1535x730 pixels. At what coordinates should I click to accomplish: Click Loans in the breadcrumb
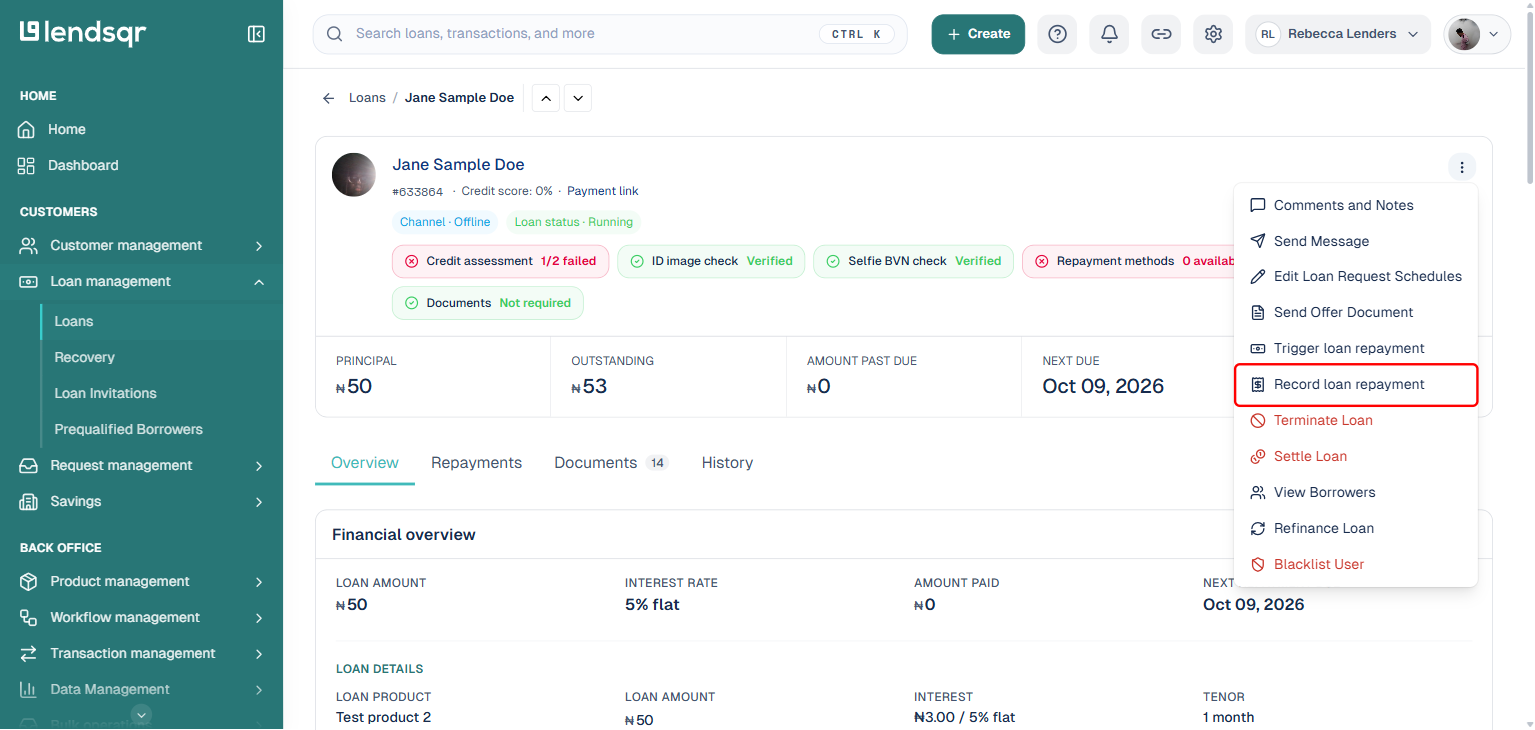click(367, 98)
